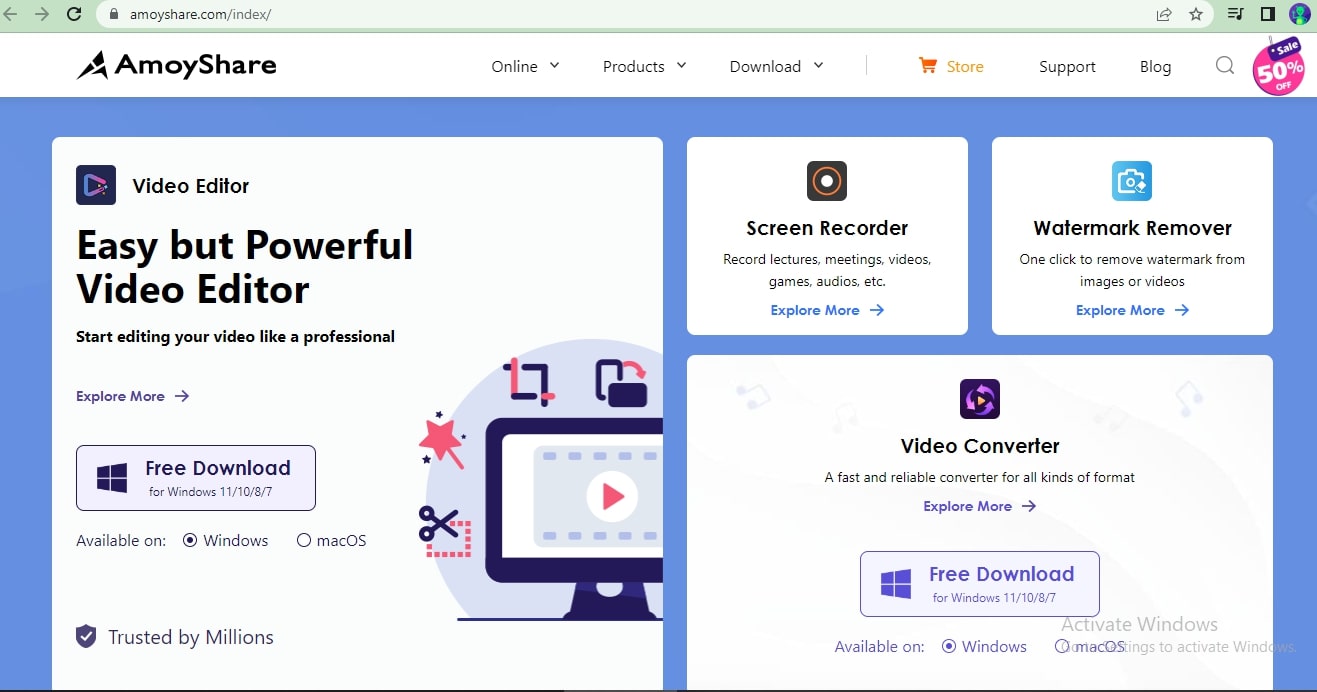The width and height of the screenshot is (1317, 692).
Task: Expand the Online menu dropdown
Action: point(525,66)
